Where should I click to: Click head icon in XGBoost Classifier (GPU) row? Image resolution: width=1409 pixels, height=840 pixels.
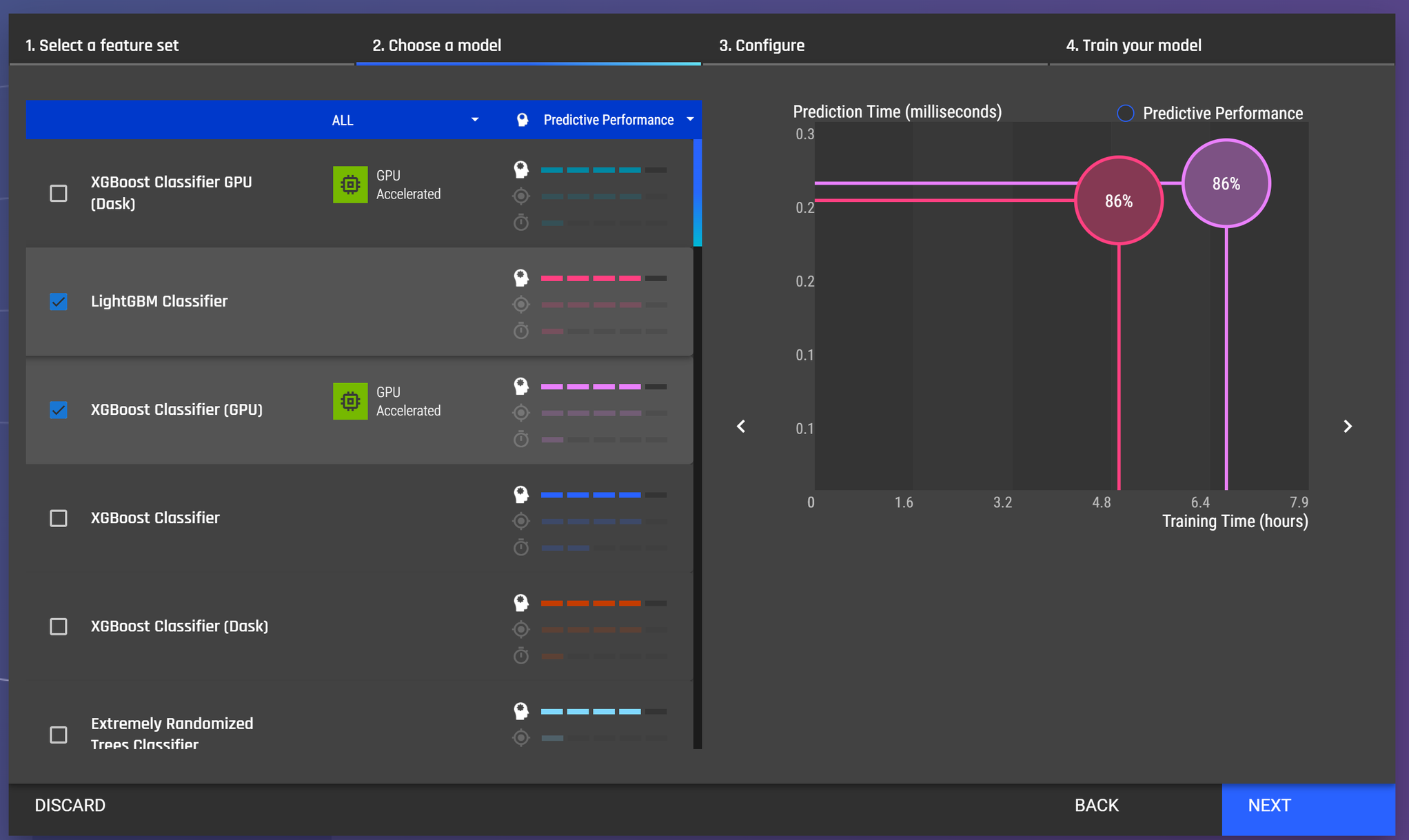[x=521, y=386]
